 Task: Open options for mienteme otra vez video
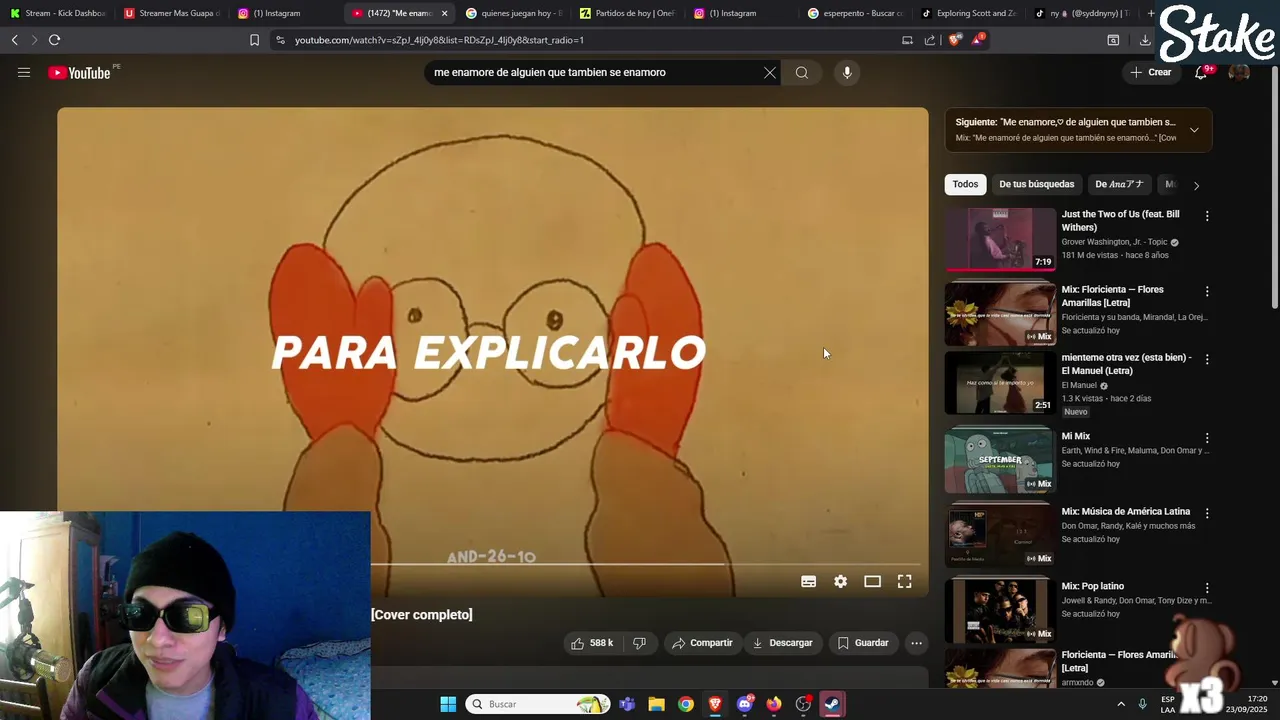(x=1207, y=359)
